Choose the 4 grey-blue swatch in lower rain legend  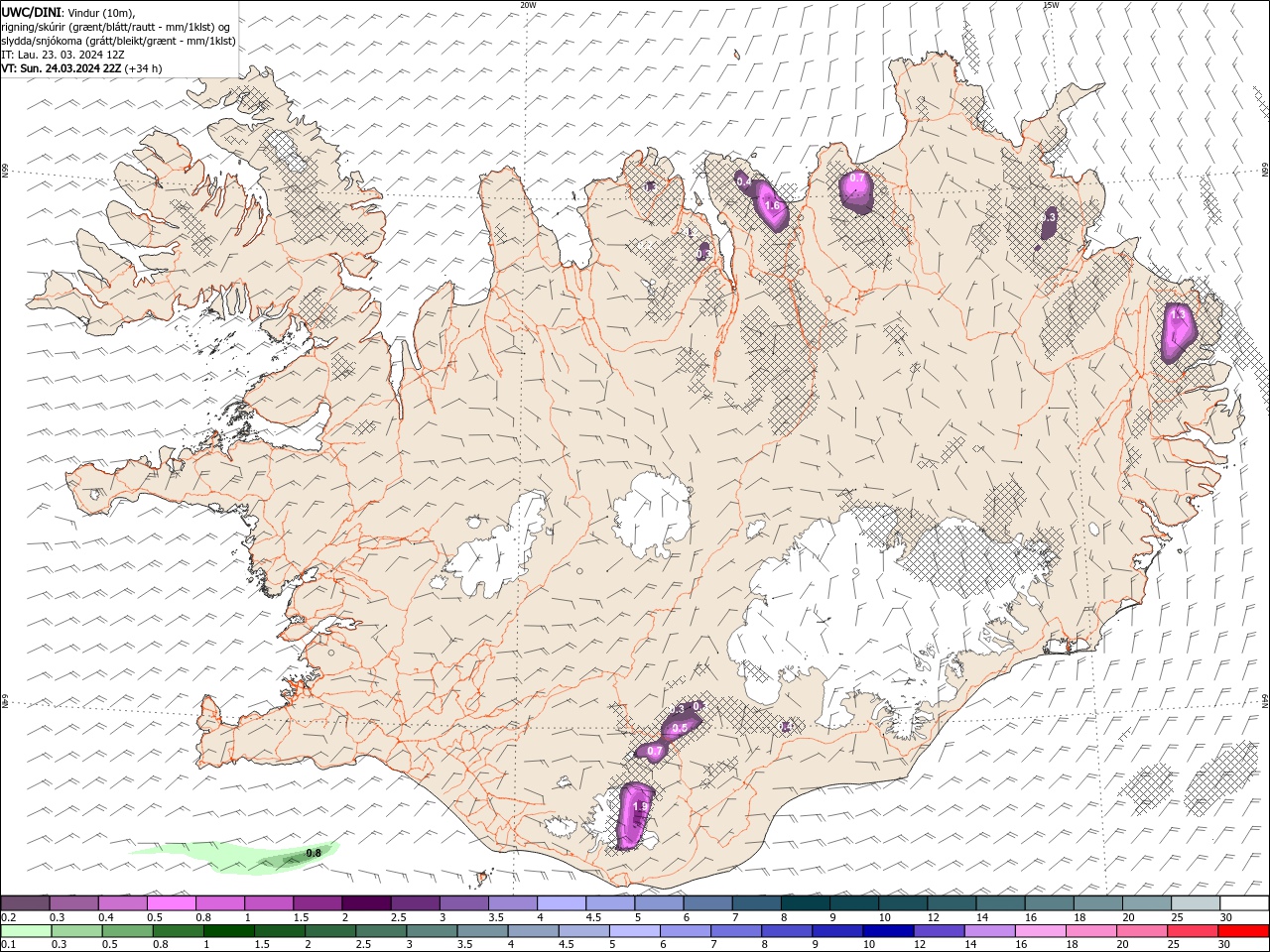(532, 931)
